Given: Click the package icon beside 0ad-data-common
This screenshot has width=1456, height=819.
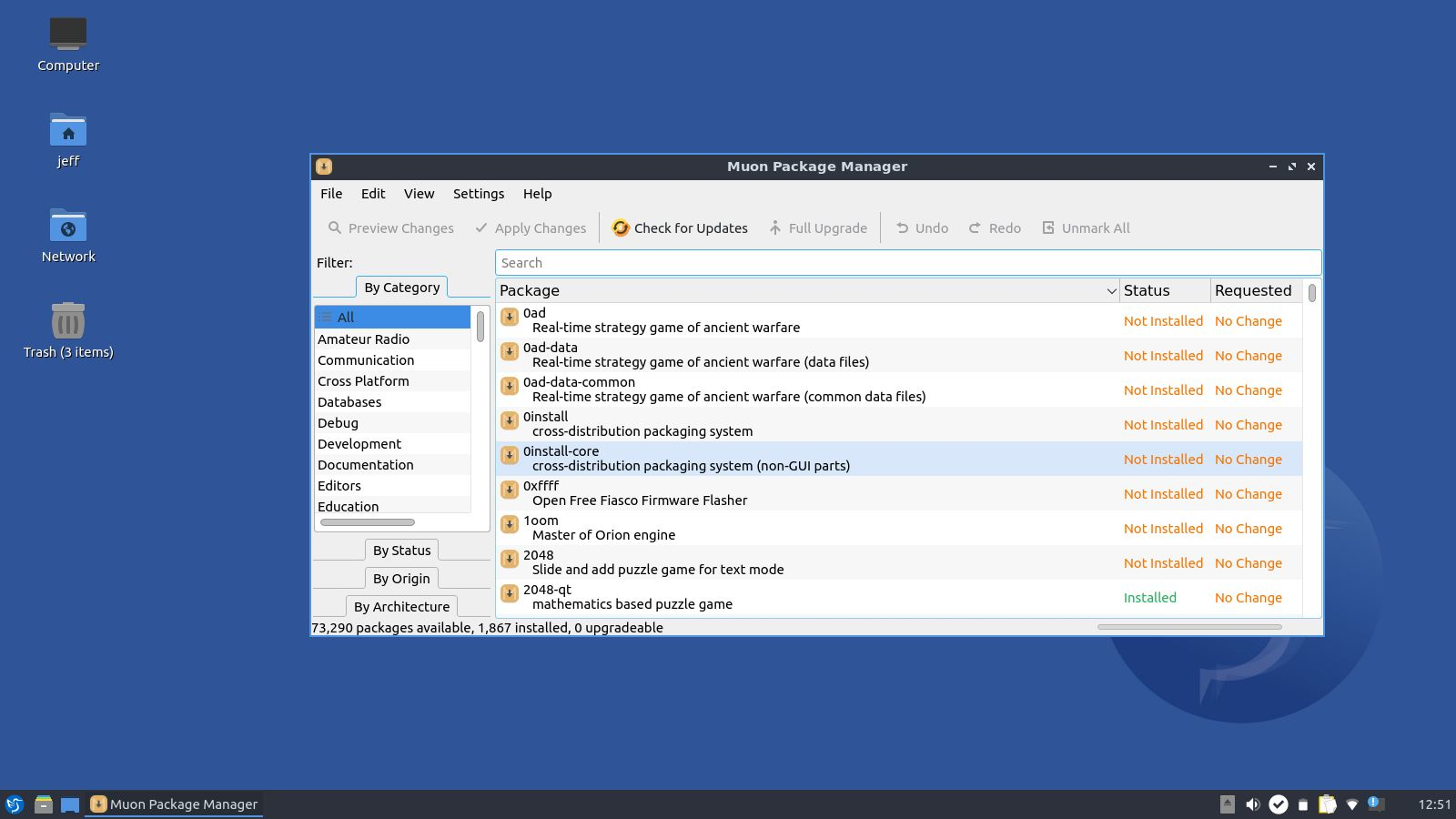Looking at the screenshot, I should click(510, 386).
